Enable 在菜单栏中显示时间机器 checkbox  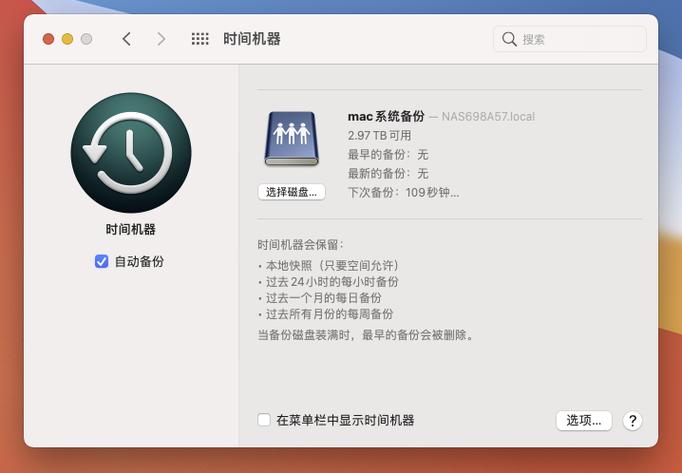264,420
